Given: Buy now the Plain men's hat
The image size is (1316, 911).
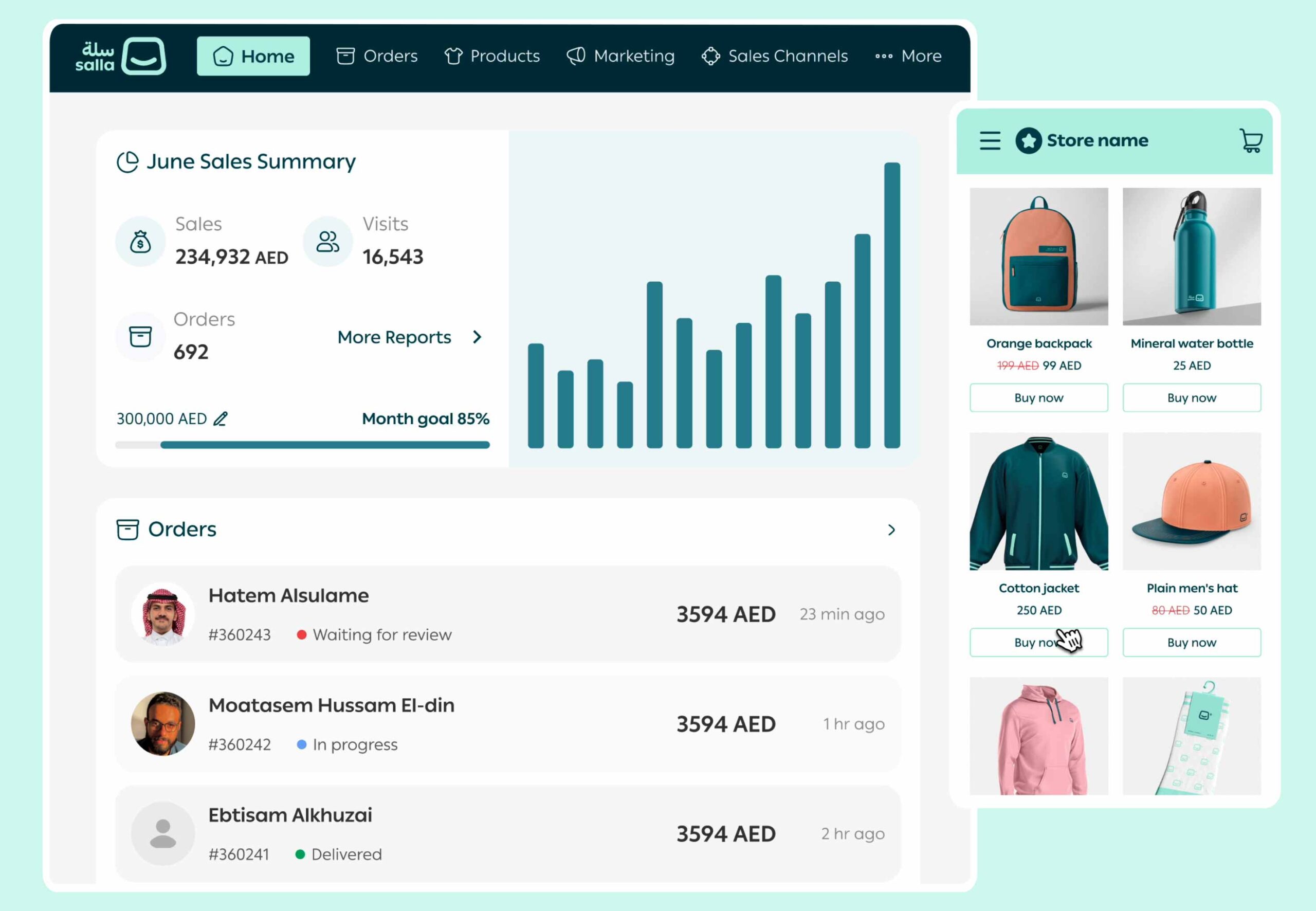Looking at the screenshot, I should [1192, 642].
